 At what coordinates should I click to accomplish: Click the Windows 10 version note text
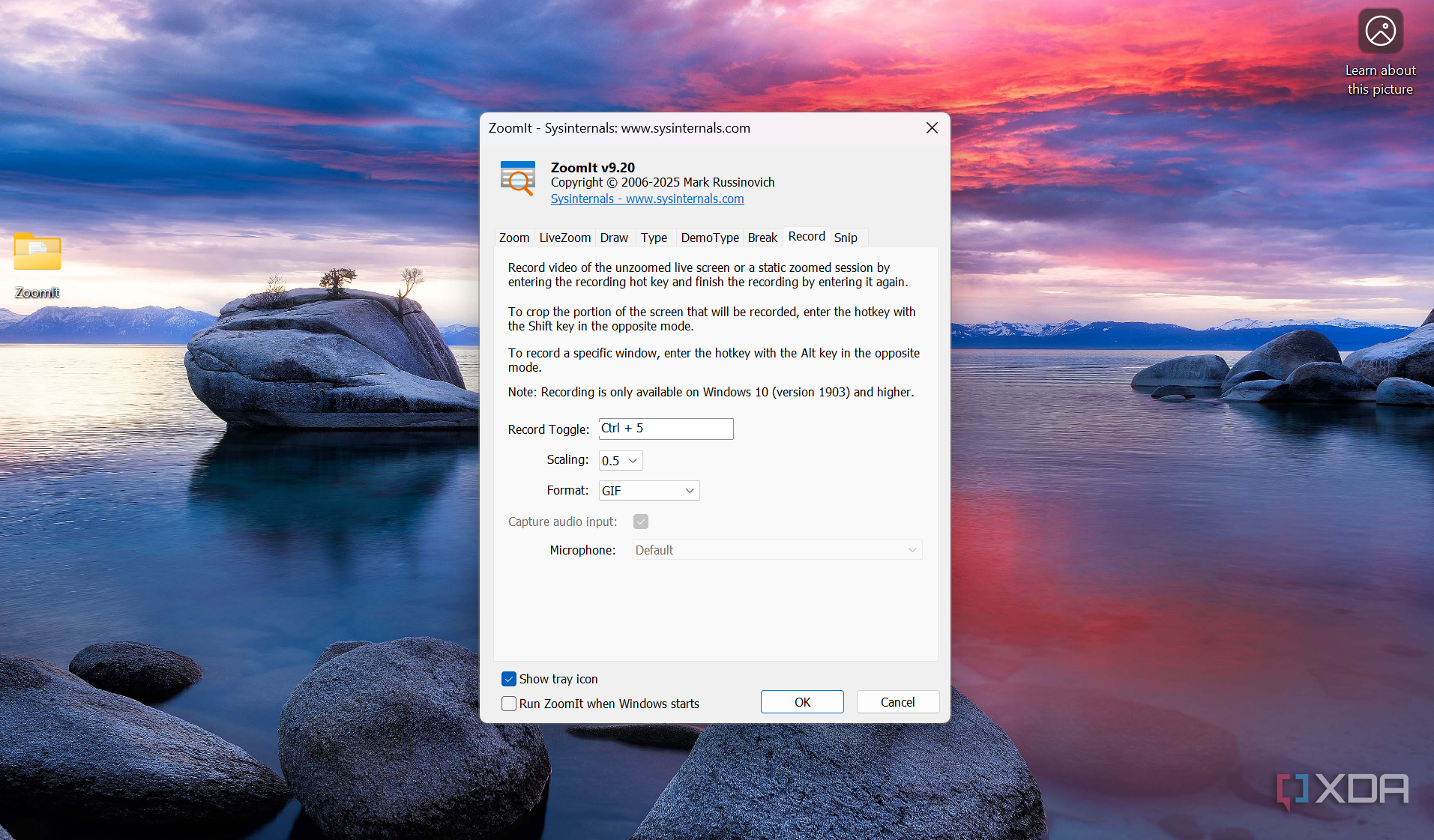[x=711, y=392]
